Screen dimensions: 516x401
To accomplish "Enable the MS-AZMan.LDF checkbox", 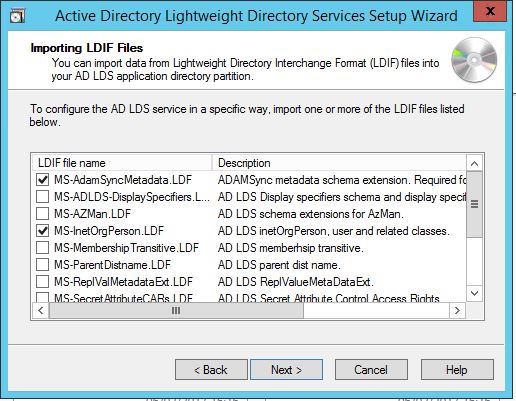I will (x=42, y=214).
